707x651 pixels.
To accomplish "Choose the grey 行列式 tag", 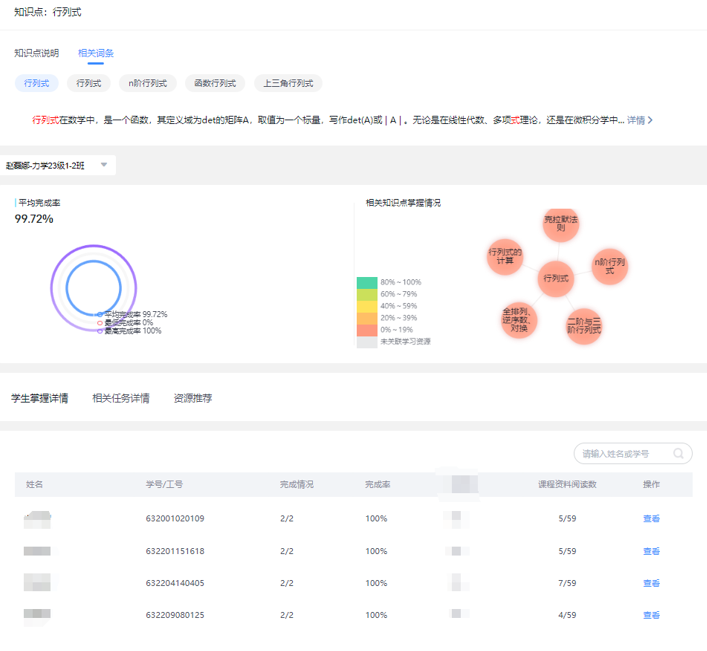I will point(89,83).
